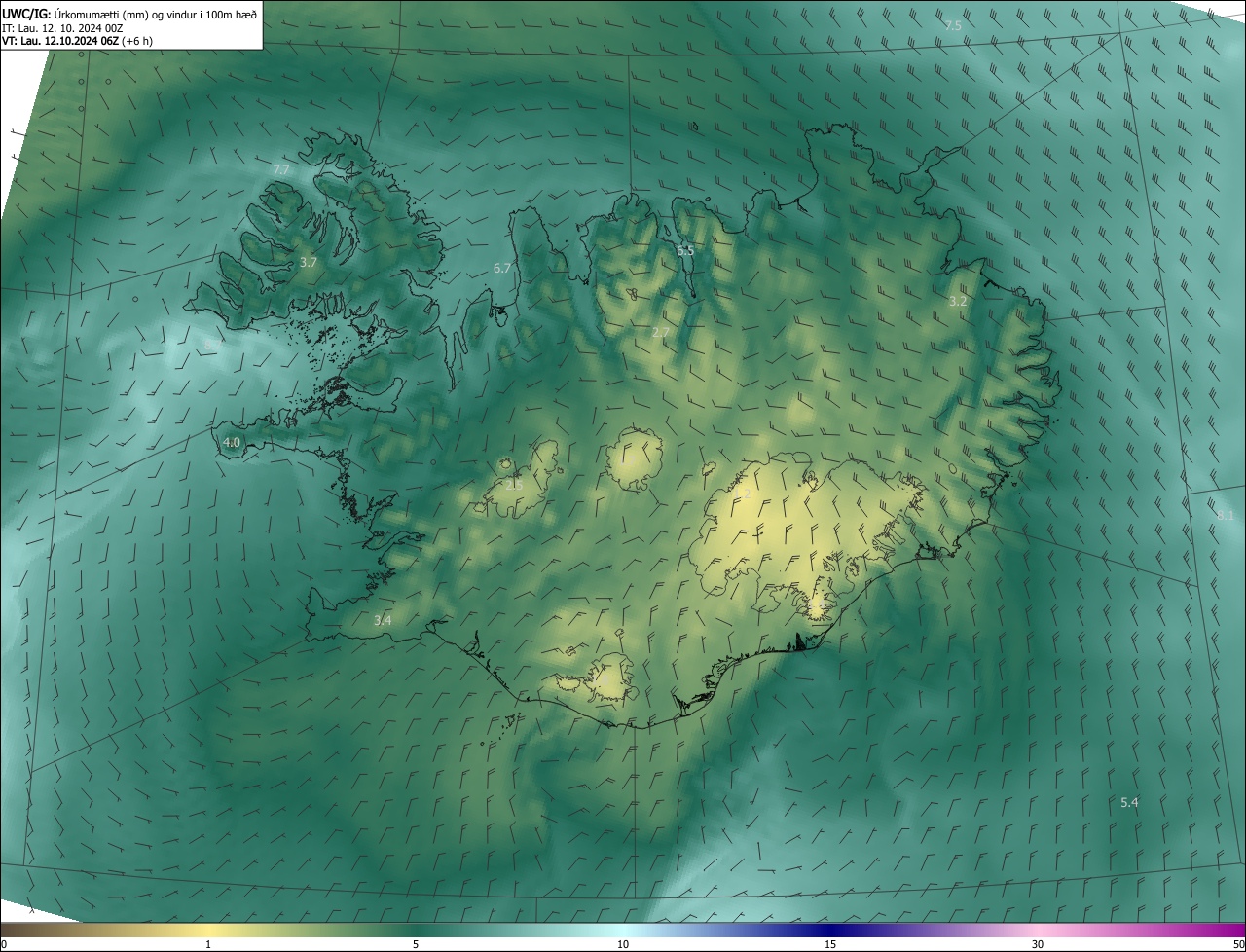Click the 6.7 value label on the map
Viewport: 1246px width, 952px height.
(502, 268)
